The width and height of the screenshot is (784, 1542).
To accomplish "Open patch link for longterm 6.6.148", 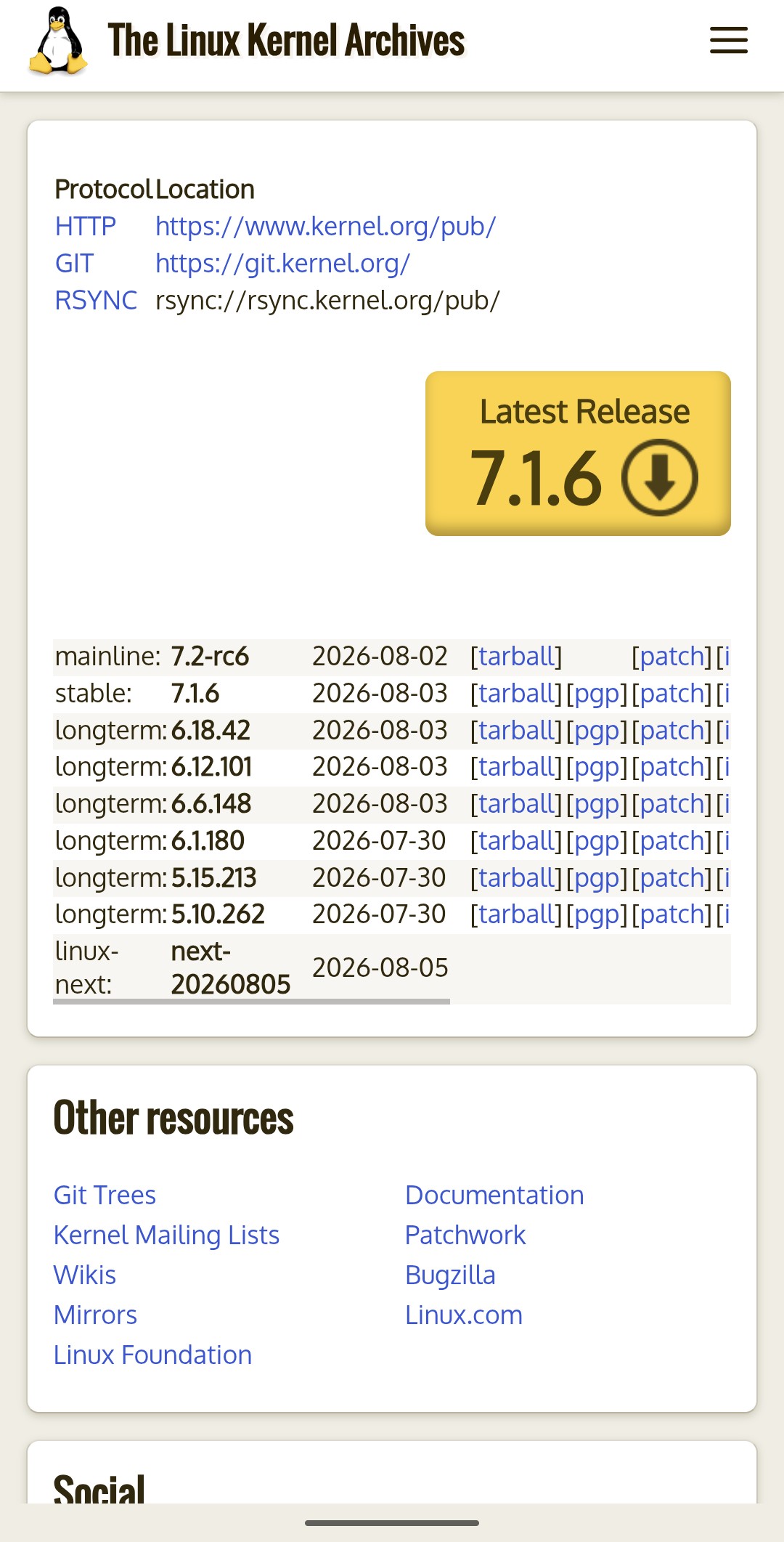I will pyautogui.click(x=671, y=804).
